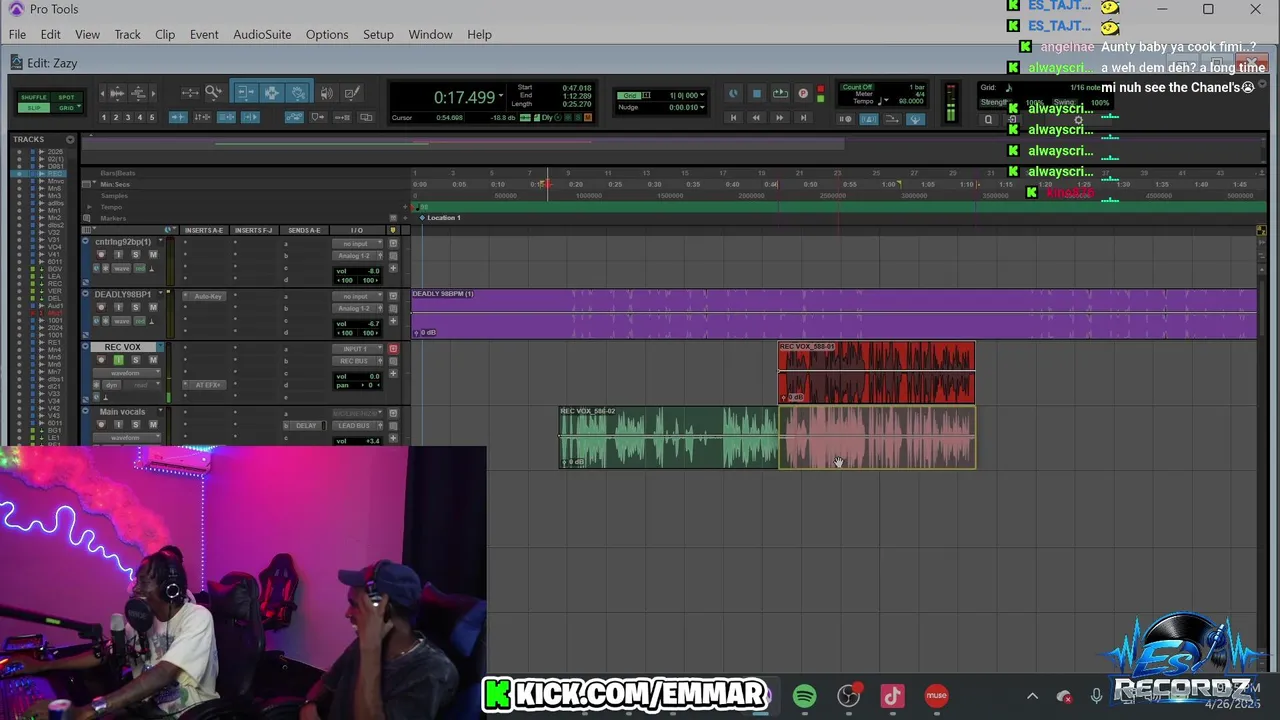Open REC VOX automation mode read selector
The height and width of the screenshot is (720, 1280).
tap(143, 385)
